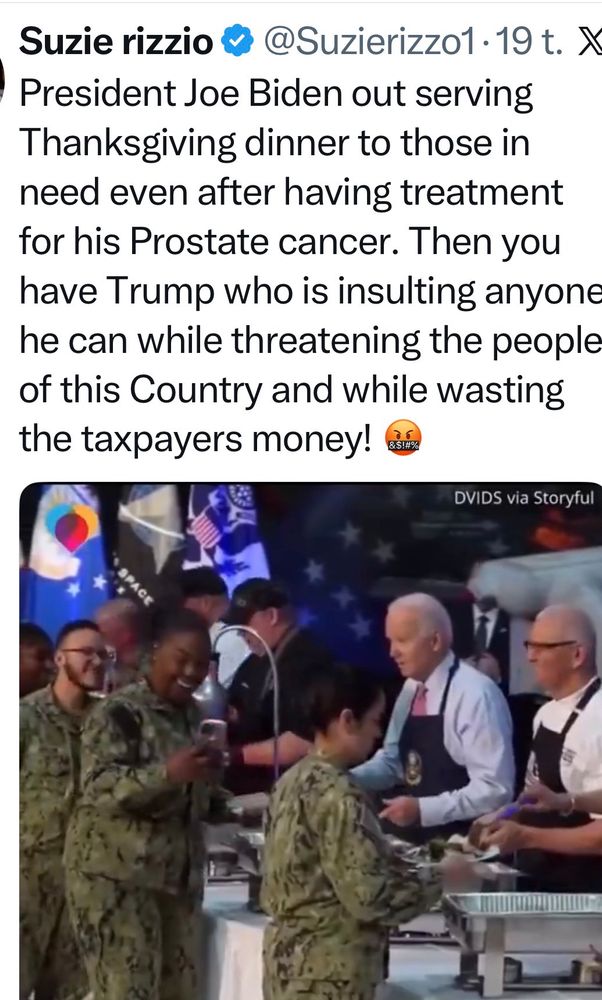Play the Thanksgiving dinner video

point(311,741)
